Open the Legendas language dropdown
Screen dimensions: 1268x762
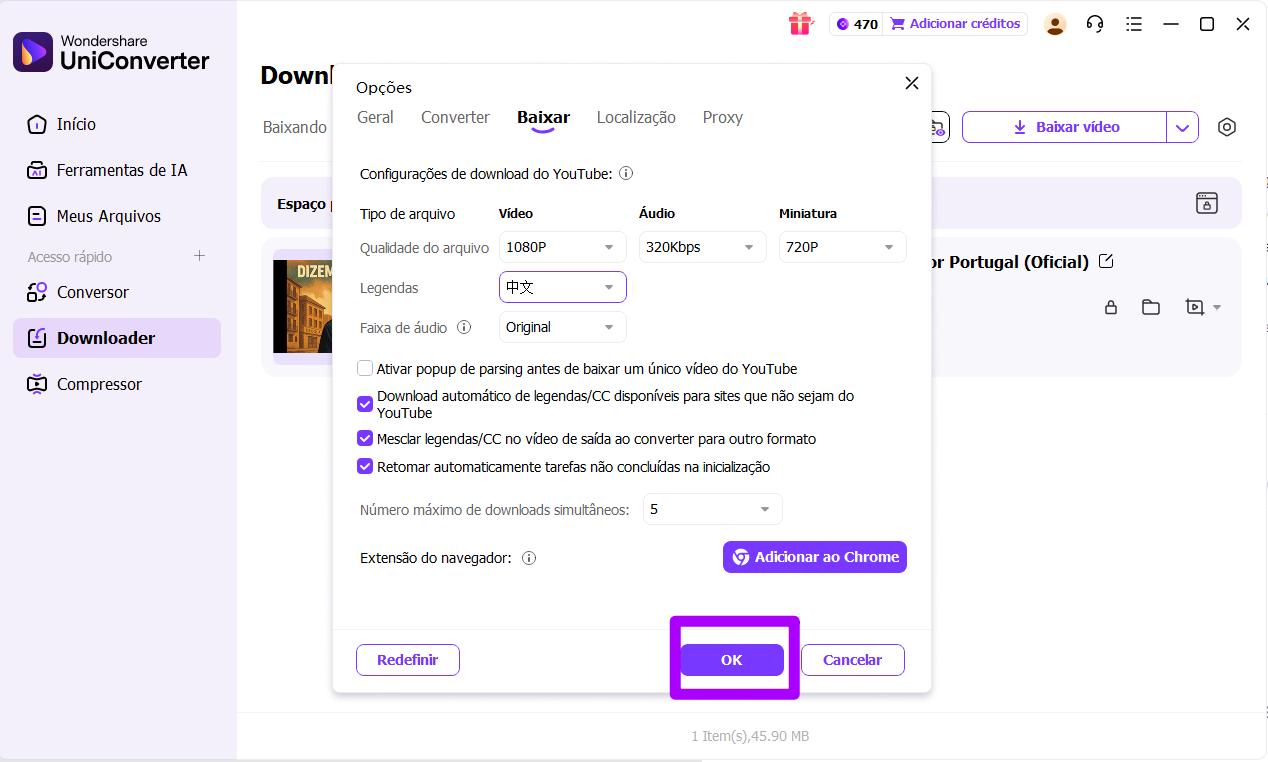click(x=562, y=287)
